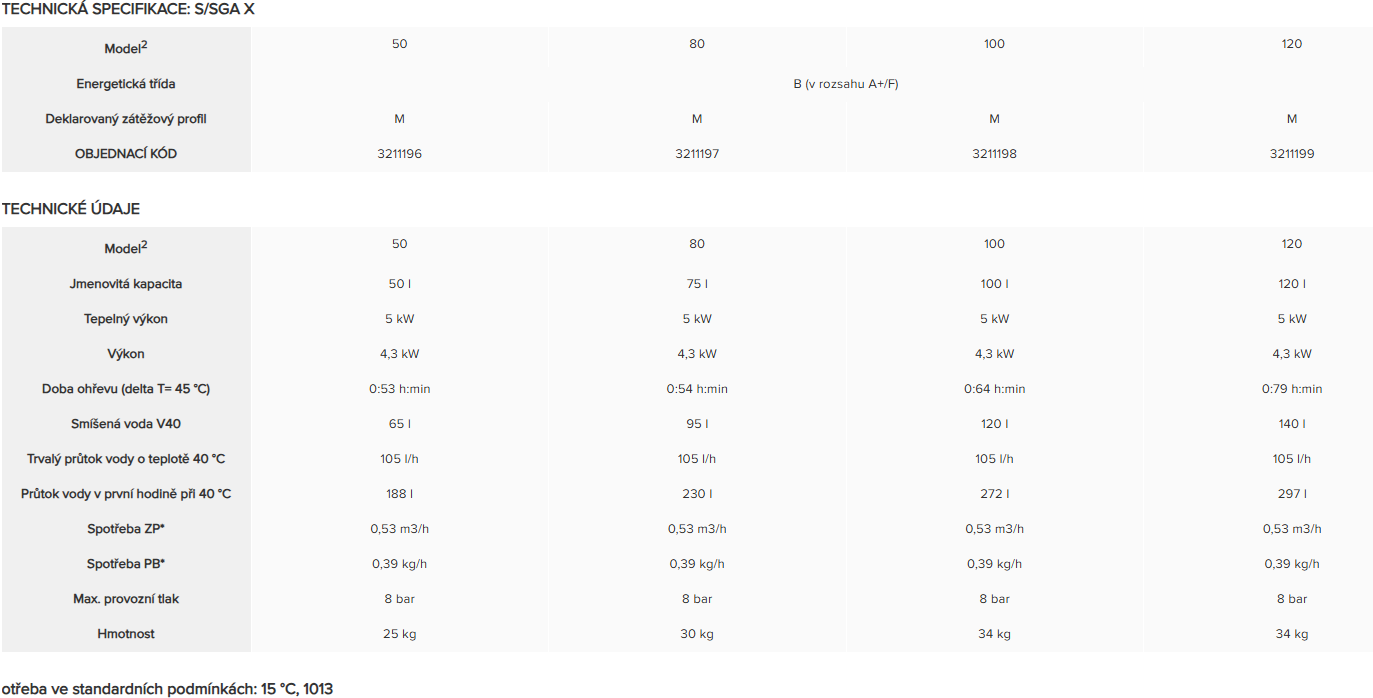Select order code 3211197

pyautogui.click(x=697, y=154)
